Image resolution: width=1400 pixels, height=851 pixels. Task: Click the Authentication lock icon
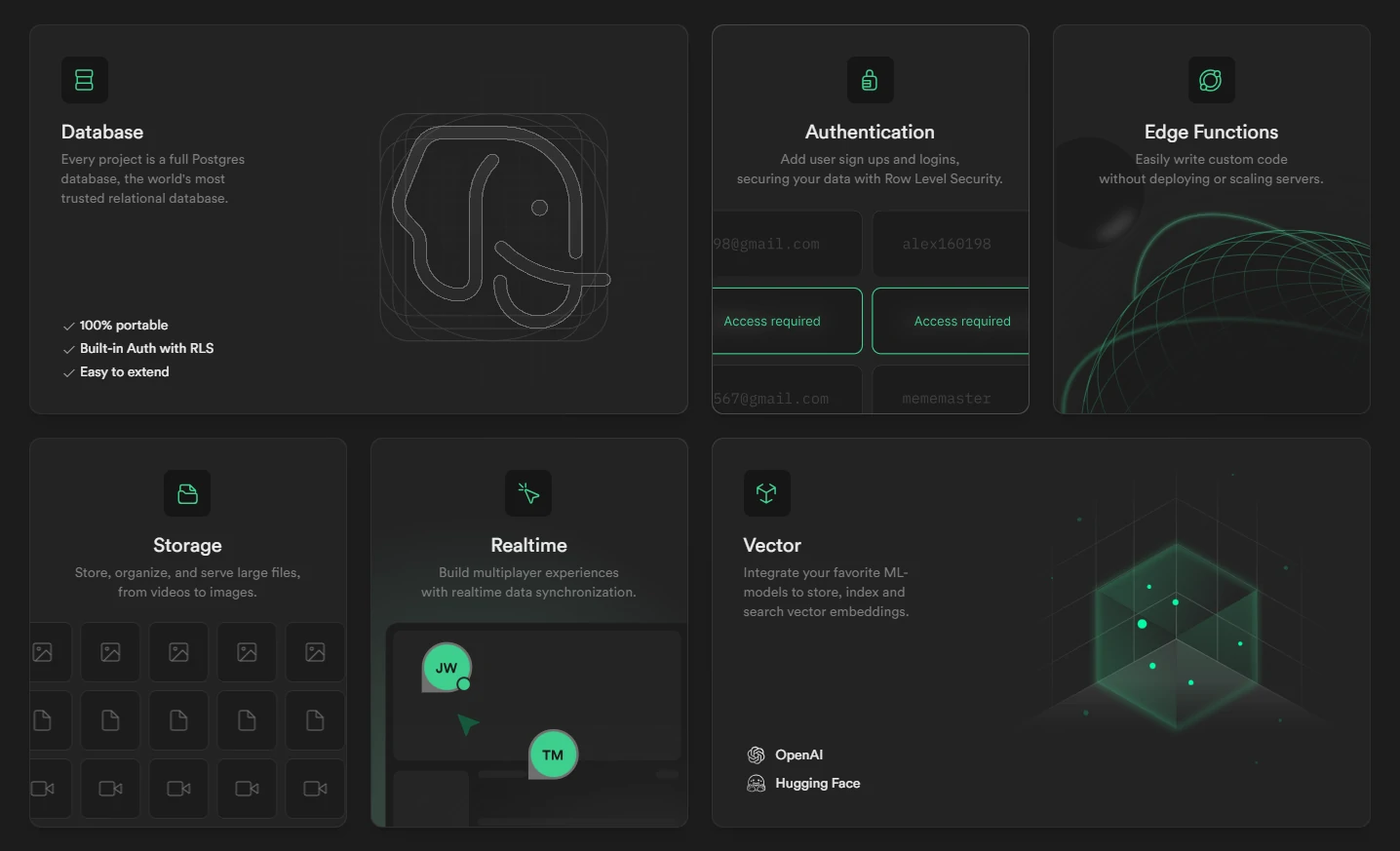(870, 80)
